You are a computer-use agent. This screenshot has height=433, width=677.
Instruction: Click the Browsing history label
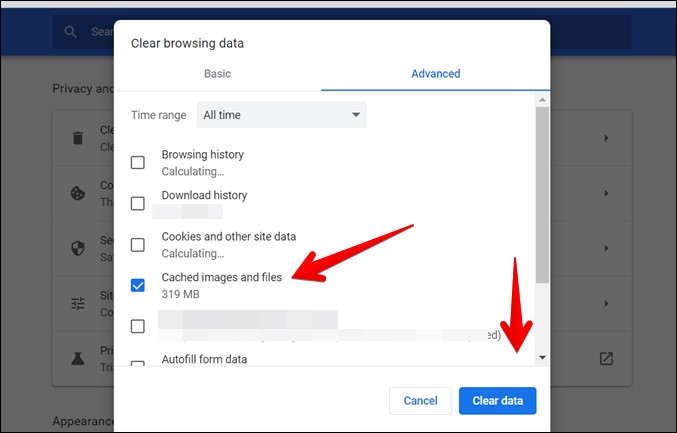pyautogui.click(x=202, y=155)
